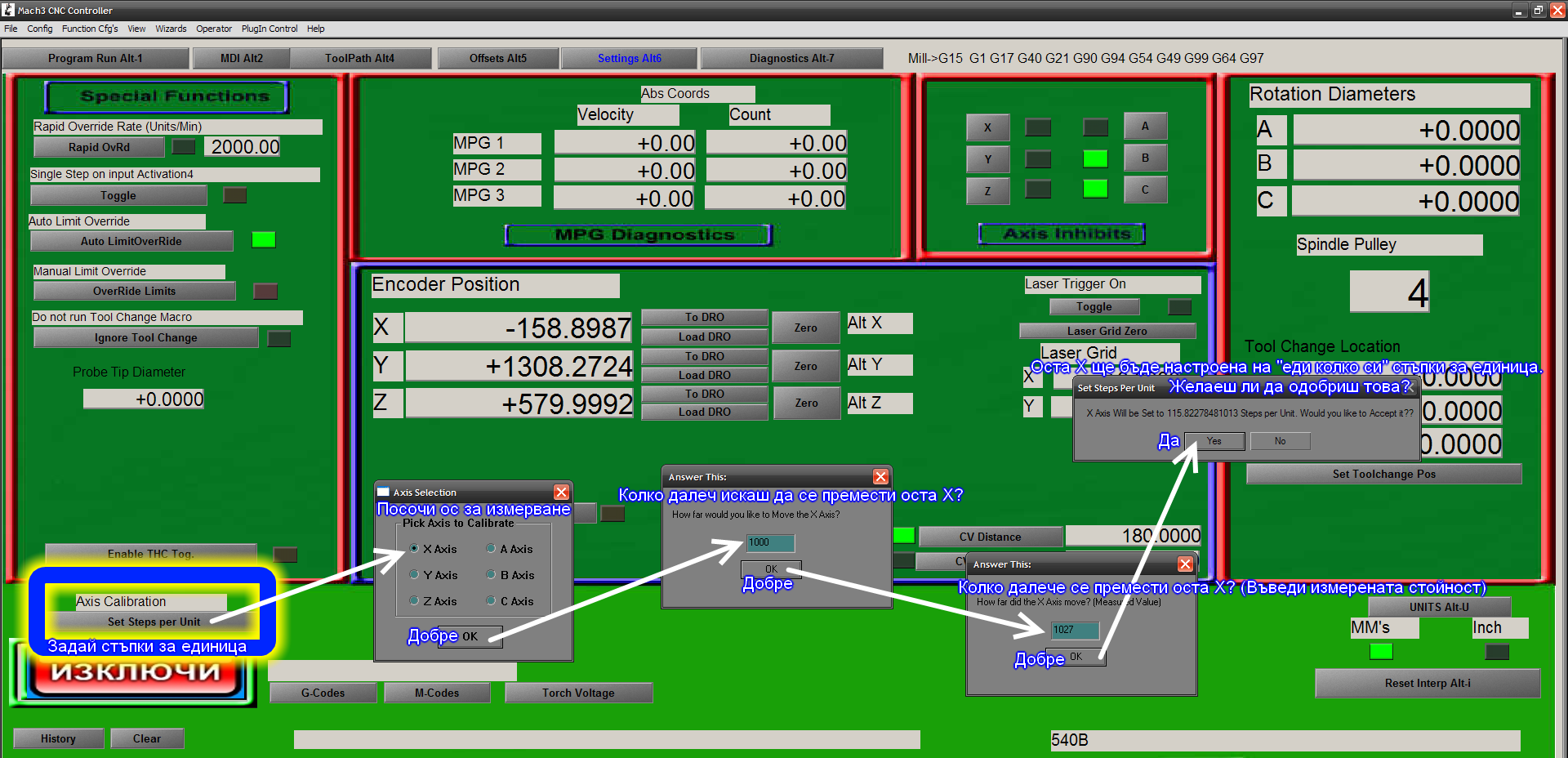1568x758 pixels.
Task: Select the X Axis radio button
Action: coord(414,549)
